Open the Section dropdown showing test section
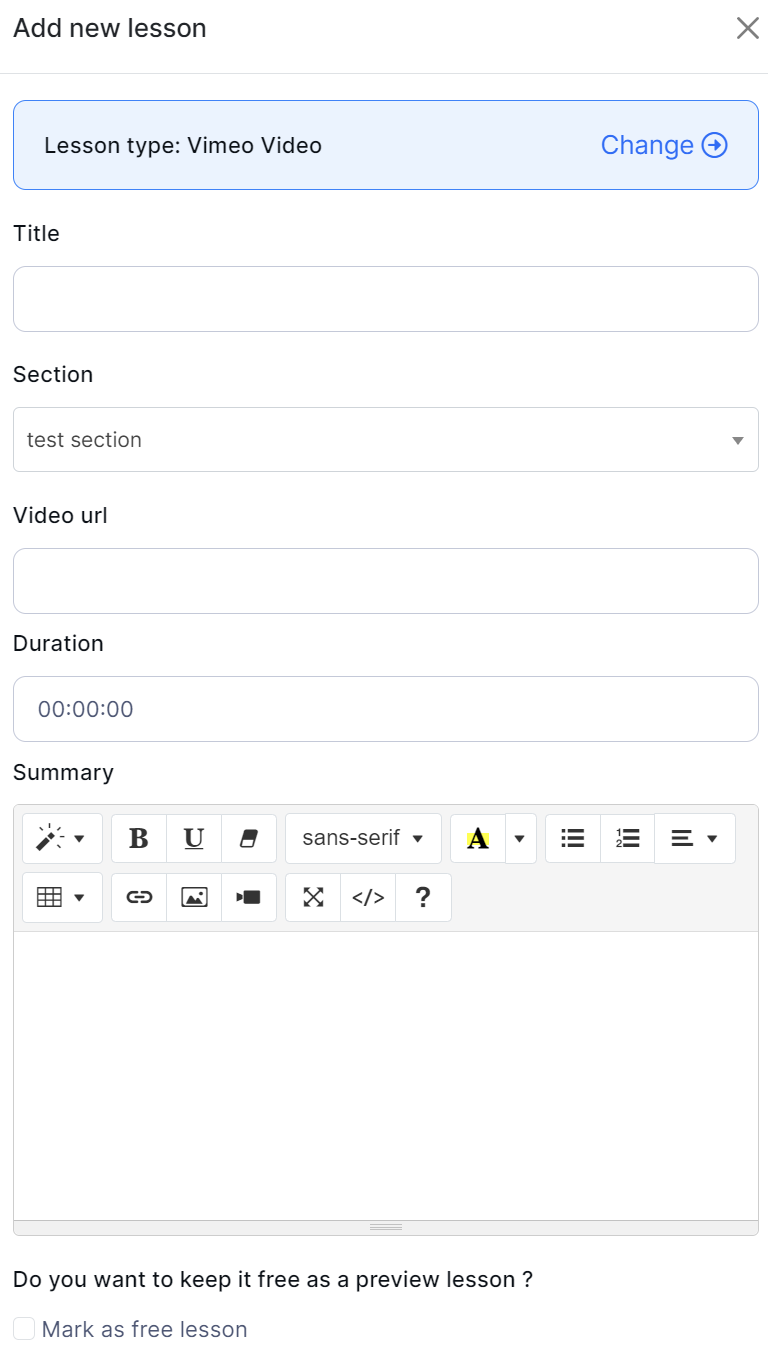 [x=385, y=440]
